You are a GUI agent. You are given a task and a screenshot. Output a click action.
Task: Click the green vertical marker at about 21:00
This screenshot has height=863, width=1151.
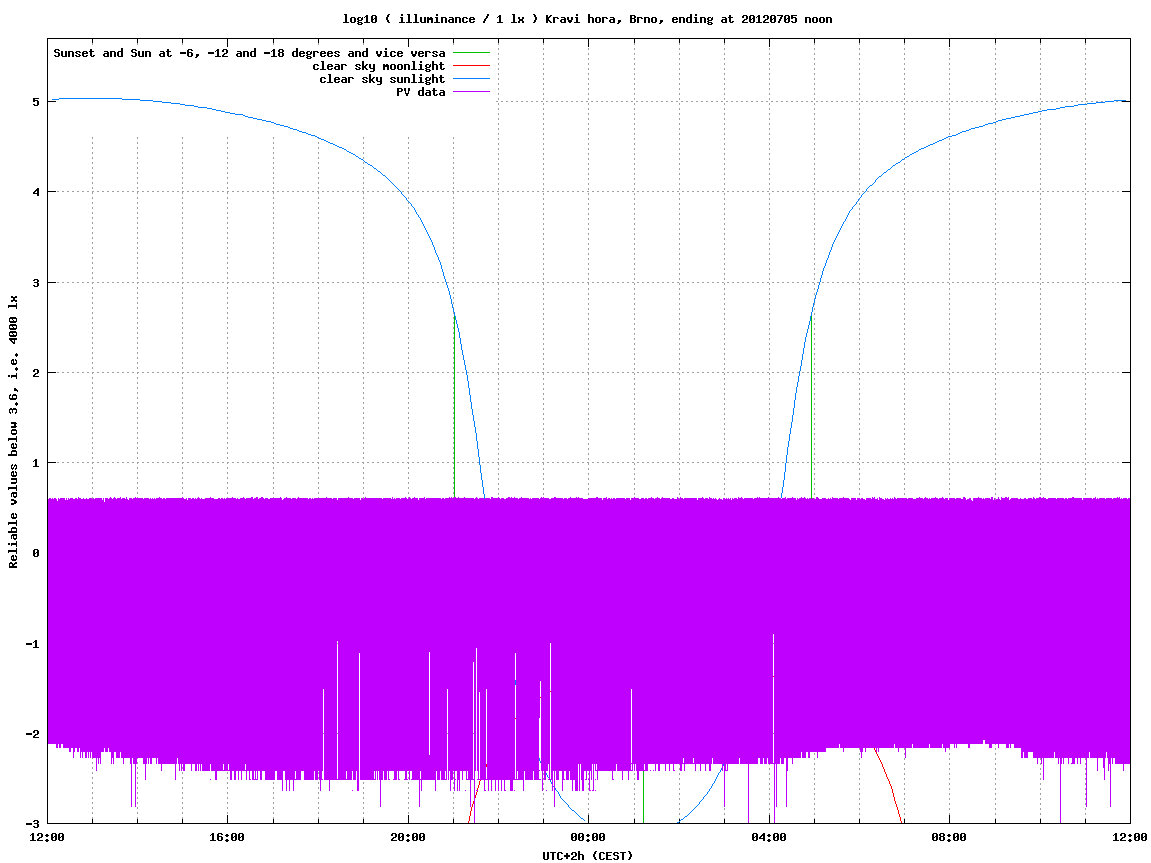tap(454, 407)
